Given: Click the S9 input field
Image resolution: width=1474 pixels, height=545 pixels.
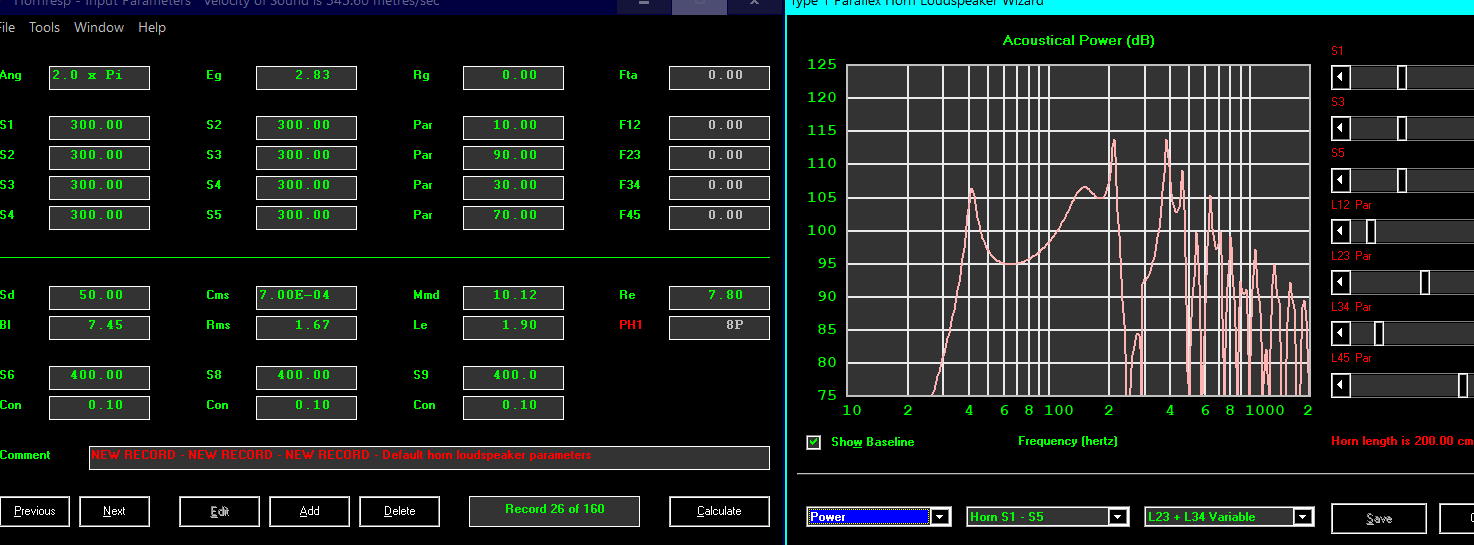Looking at the screenshot, I should pos(513,377).
